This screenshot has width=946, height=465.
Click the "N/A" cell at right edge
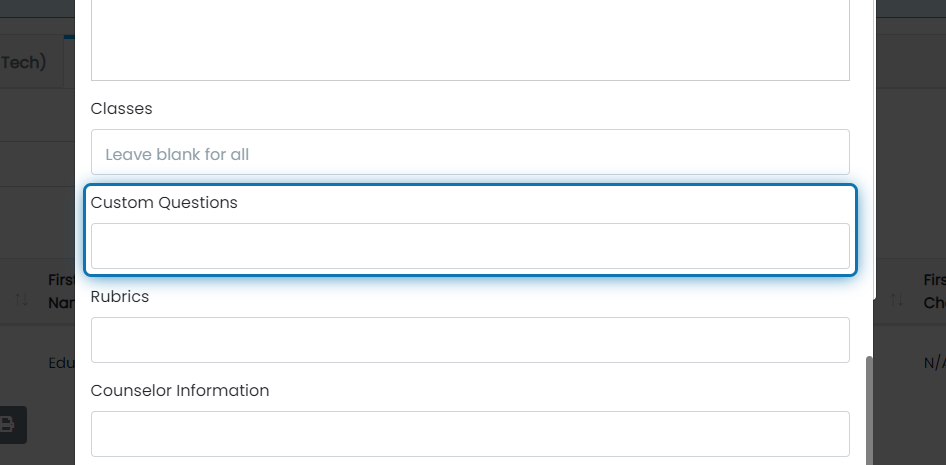(935, 363)
